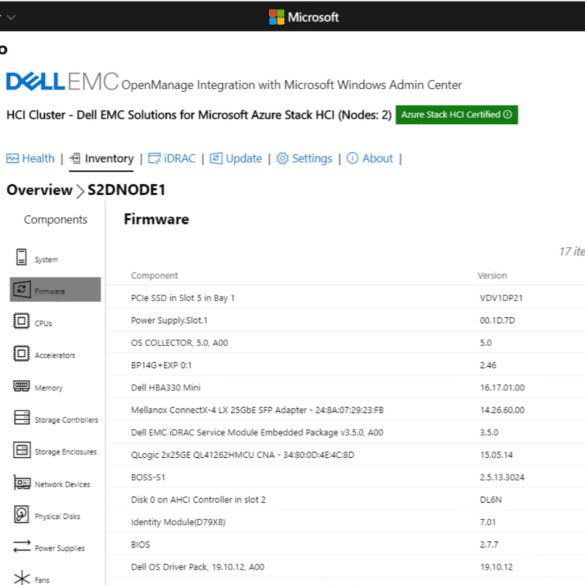Switch to the Health tab

pos(30,159)
